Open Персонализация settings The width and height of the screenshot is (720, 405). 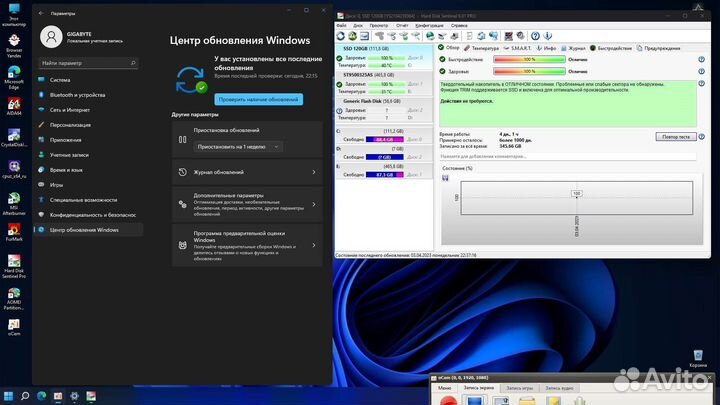pyautogui.click(x=89, y=125)
